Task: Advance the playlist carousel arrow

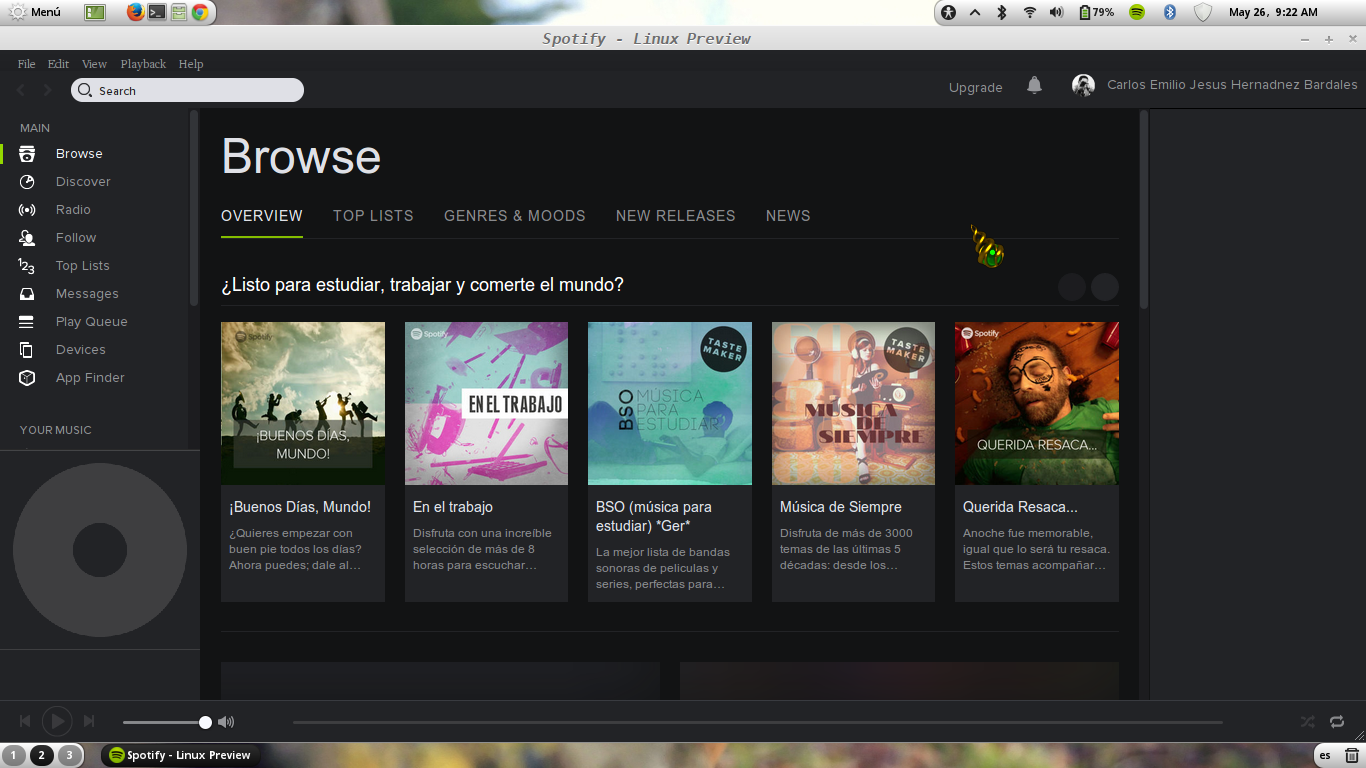Action: point(1105,287)
